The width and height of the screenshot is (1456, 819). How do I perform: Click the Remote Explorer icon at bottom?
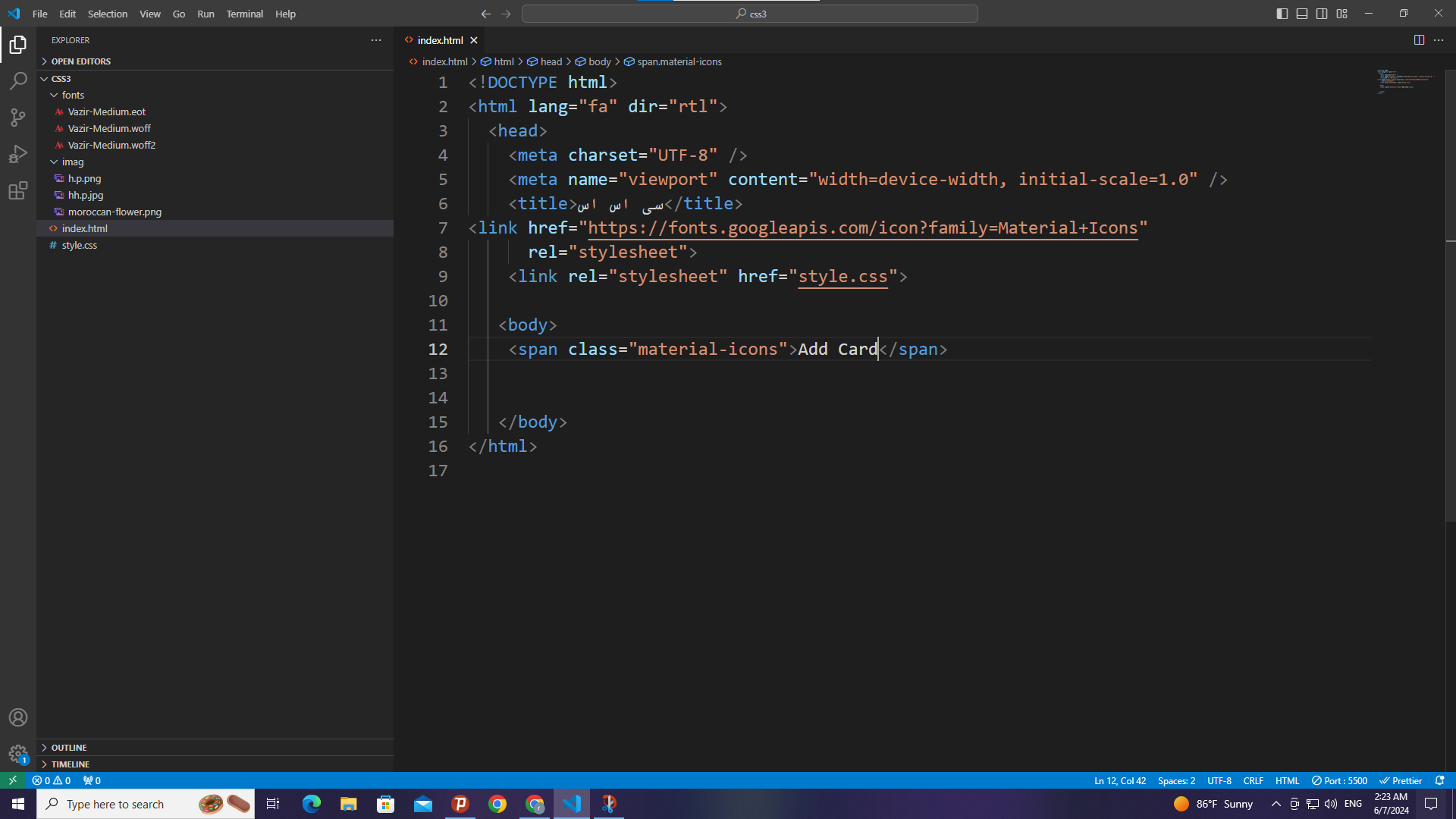(12, 781)
